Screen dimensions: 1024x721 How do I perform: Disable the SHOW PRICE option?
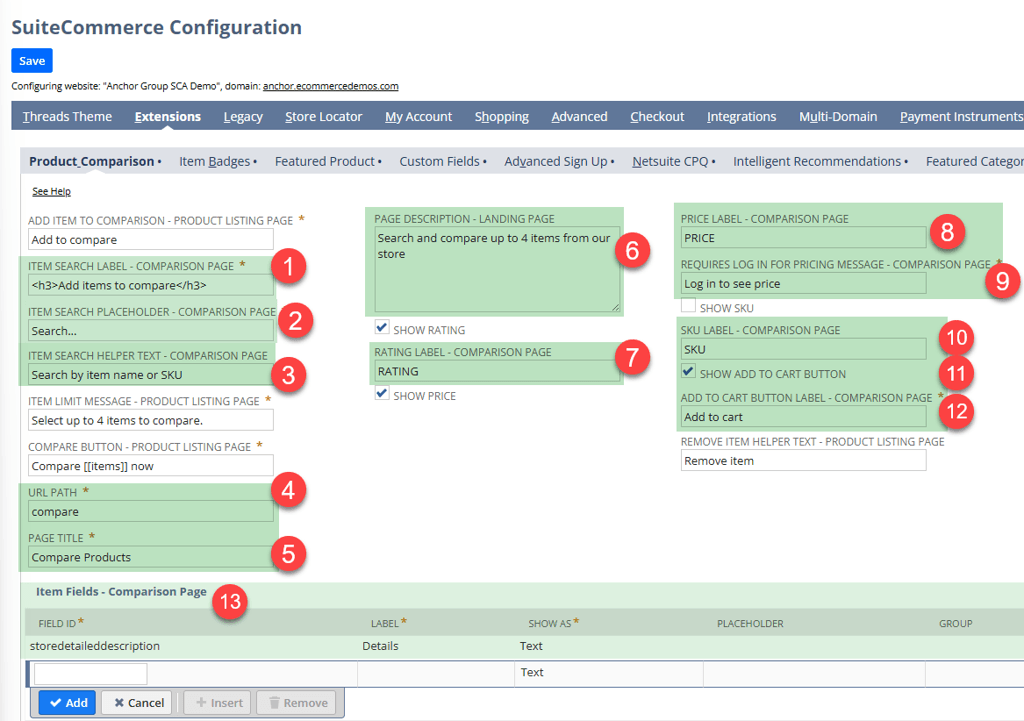(x=381, y=396)
